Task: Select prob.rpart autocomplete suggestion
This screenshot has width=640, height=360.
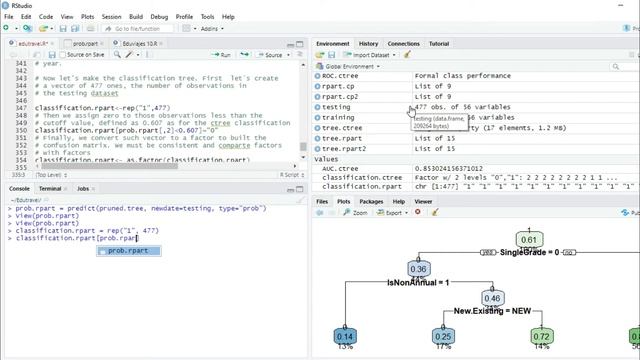Action: tap(129, 251)
